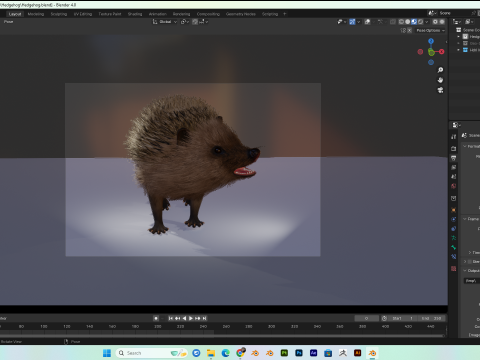
Task: Click the End frame field
Action: click(x=431, y=318)
